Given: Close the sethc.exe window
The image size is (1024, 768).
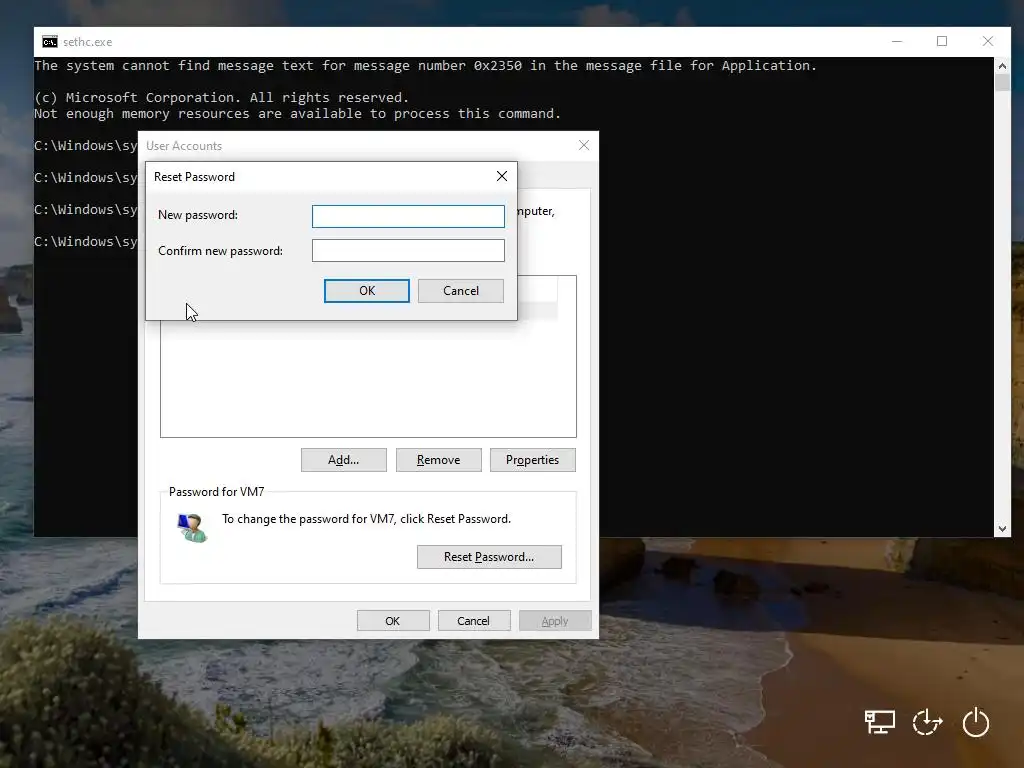Looking at the screenshot, I should pos(987,41).
